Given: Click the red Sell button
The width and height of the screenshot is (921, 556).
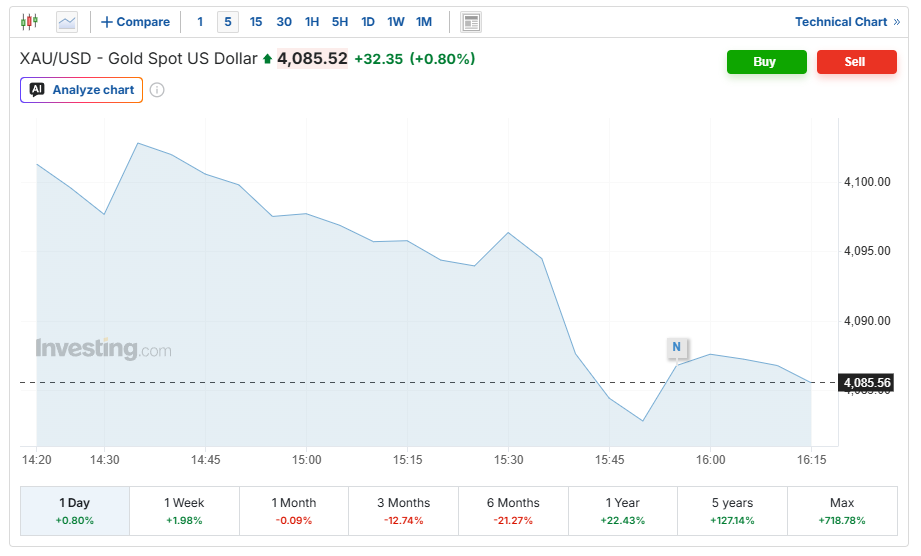Looking at the screenshot, I should pyautogui.click(x=856, y=62).
